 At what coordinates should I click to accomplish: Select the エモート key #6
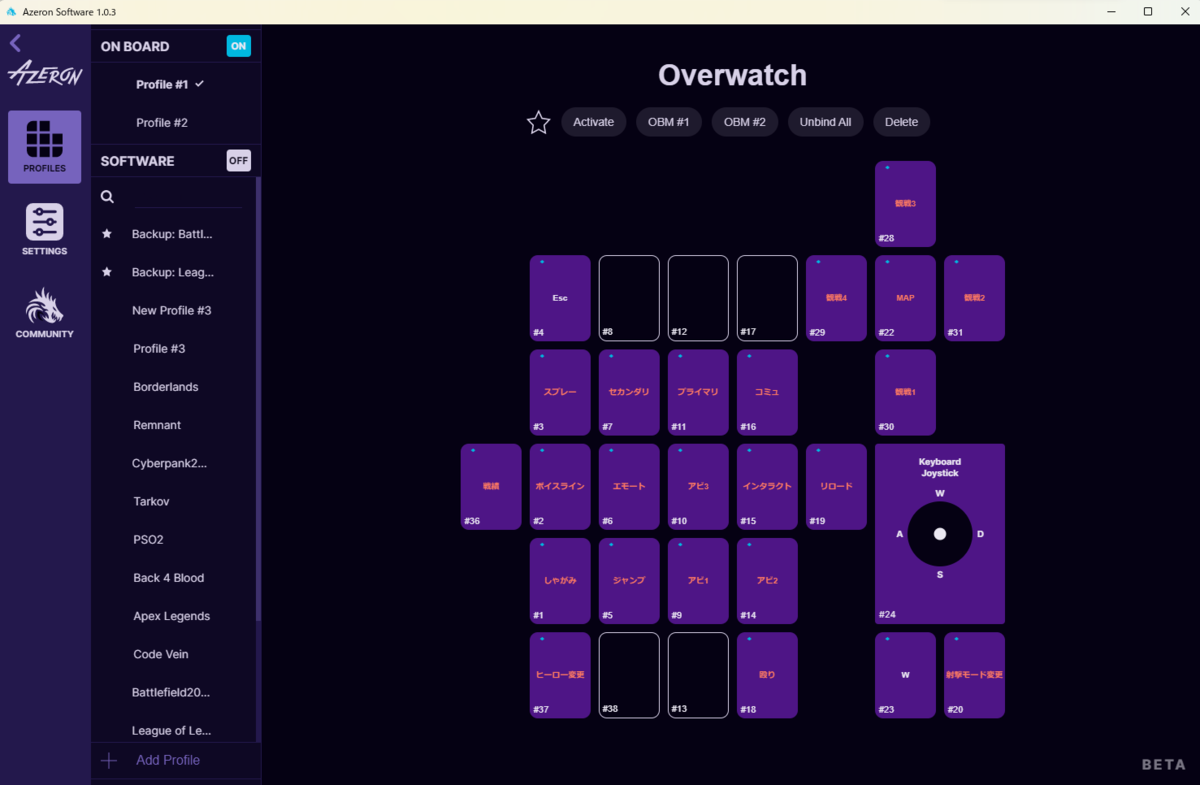click(629, 487)
